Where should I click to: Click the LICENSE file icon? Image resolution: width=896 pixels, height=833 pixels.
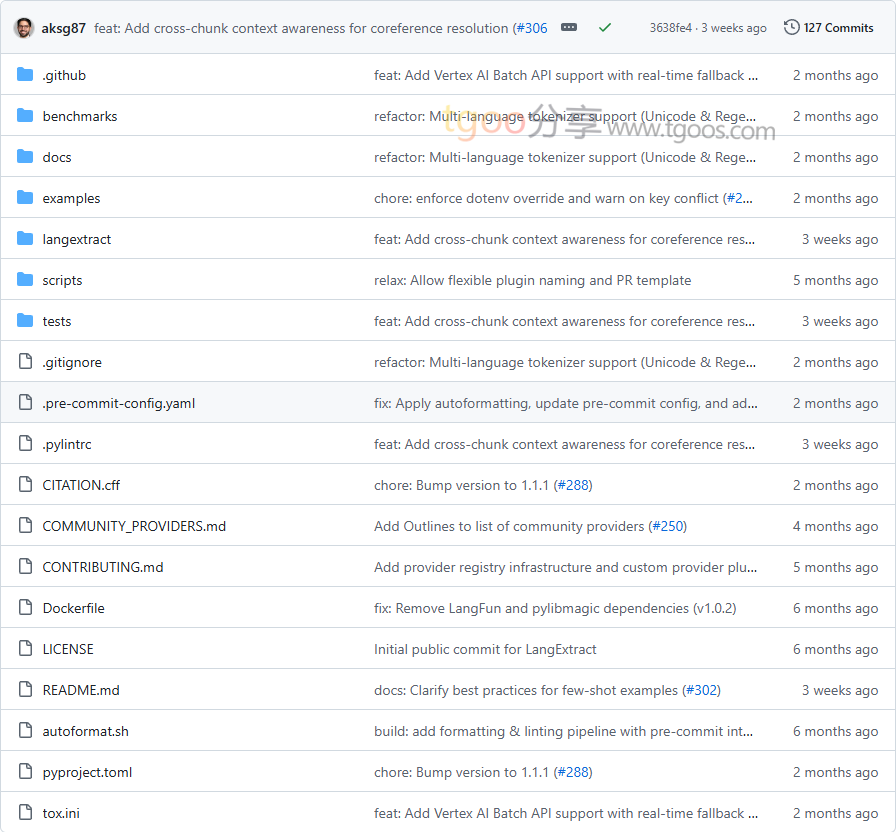(25, 649)
